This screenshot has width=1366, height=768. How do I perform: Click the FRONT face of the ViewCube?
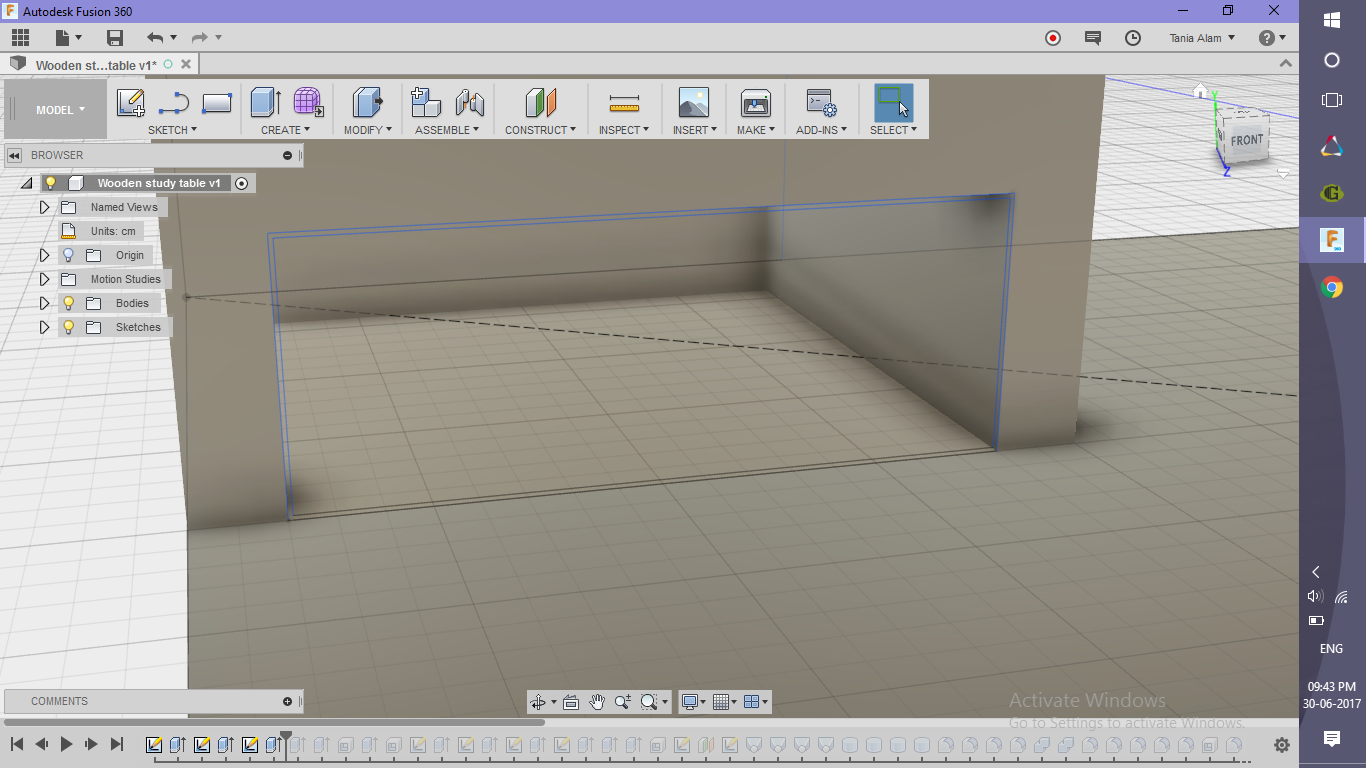[x=1247, y=140]
